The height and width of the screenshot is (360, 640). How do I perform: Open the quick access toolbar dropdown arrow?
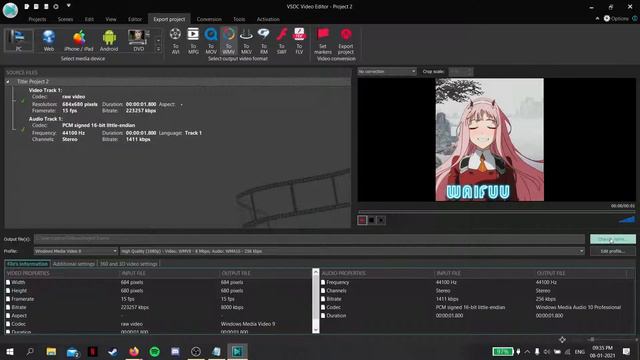pos(69,6)
